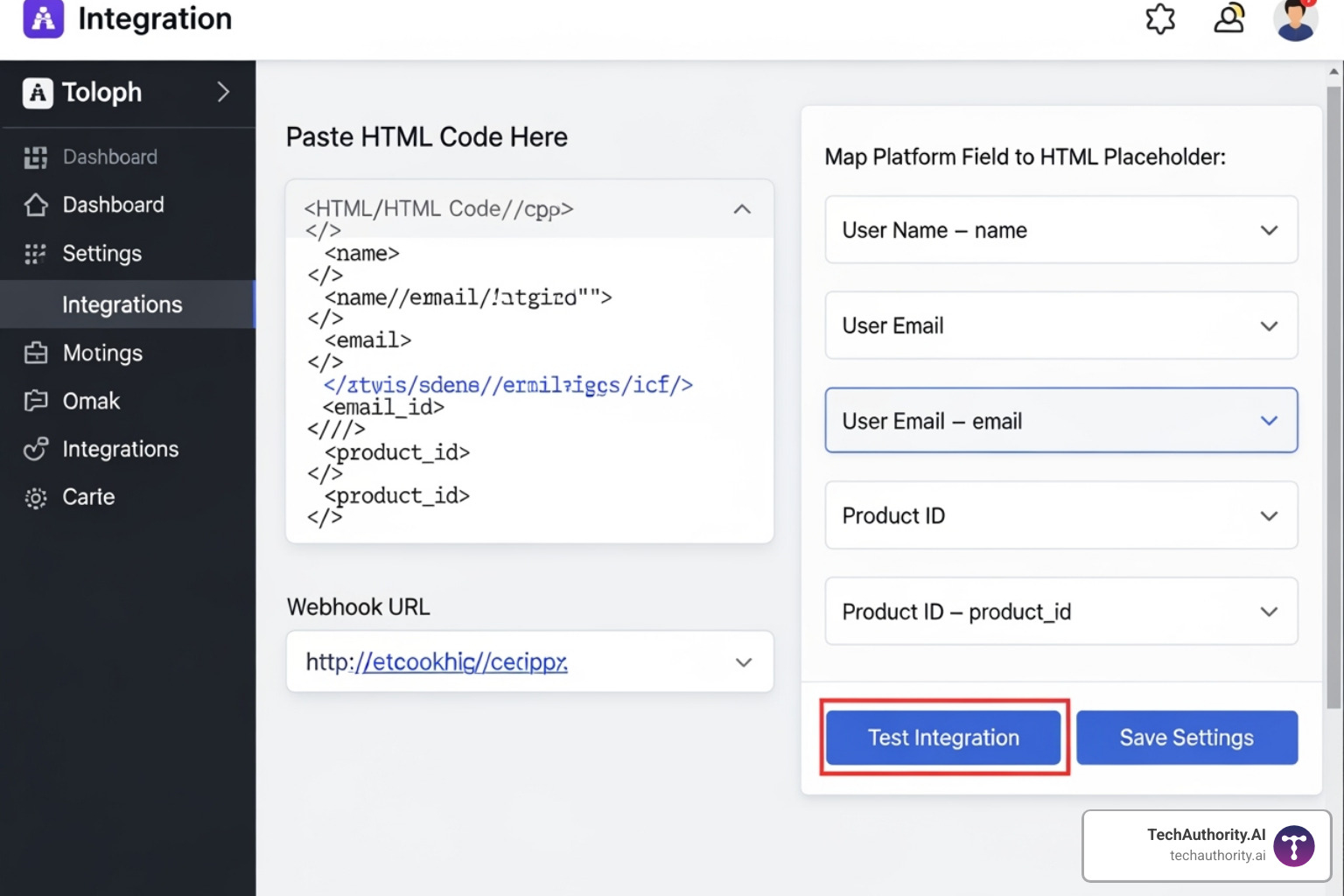1344x896 pixels.
Task: Select the Dashboard grid icon in sidebar
Action: point(36,157)
